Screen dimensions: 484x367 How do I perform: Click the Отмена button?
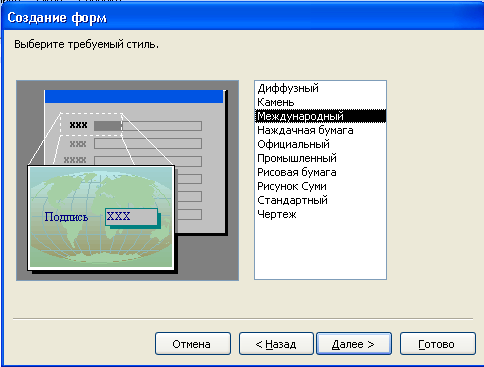[x=193, y=343]
